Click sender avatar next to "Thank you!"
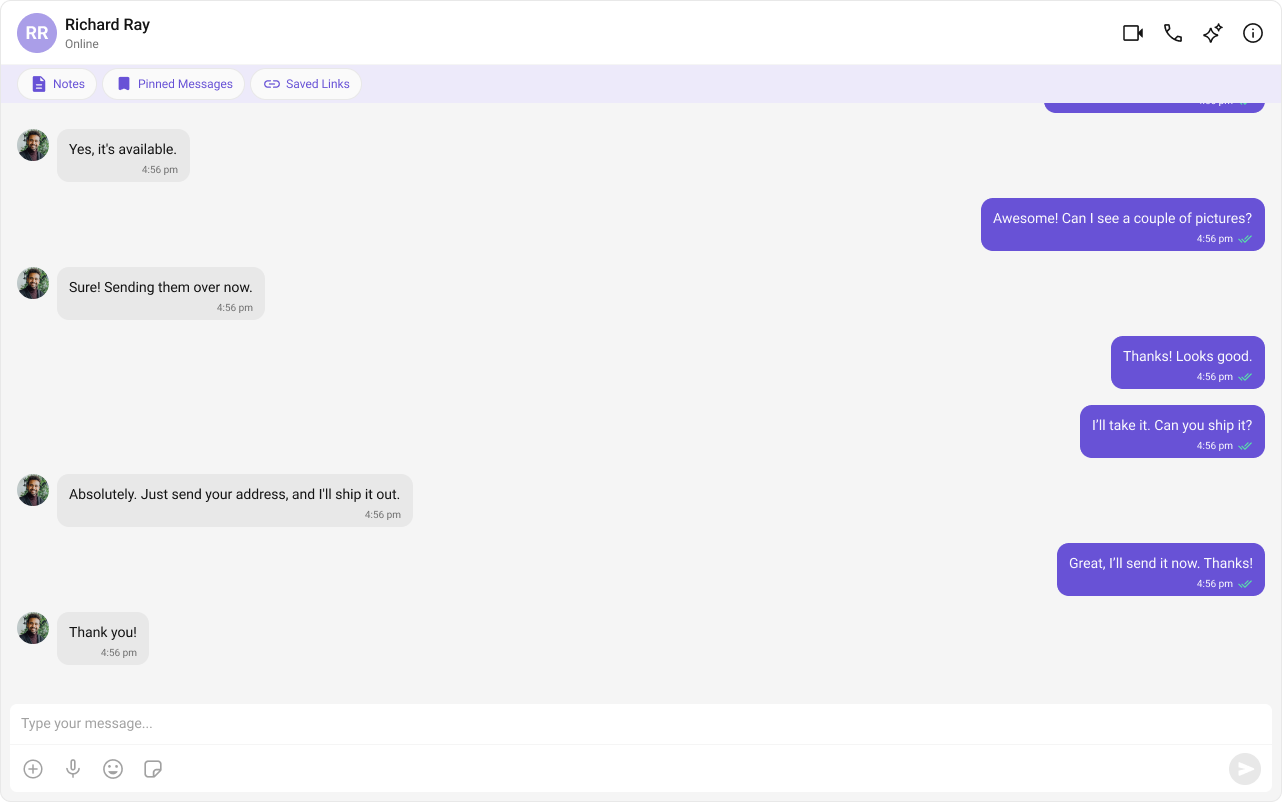Viewport: 1282px width, 802px height. coord(33,628)
